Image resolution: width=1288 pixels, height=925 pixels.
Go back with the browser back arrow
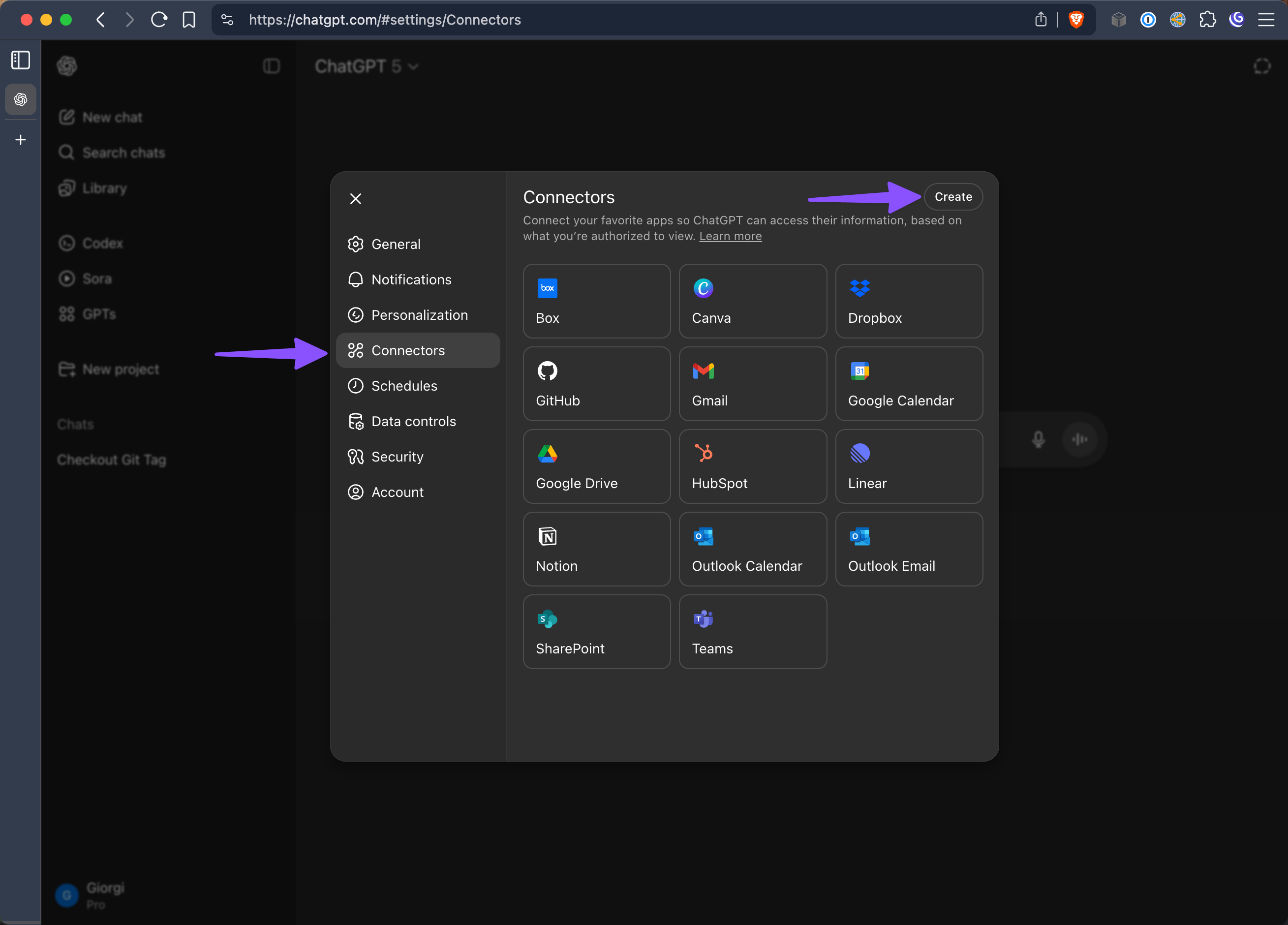pyautogui.click(x=100, y=20)
